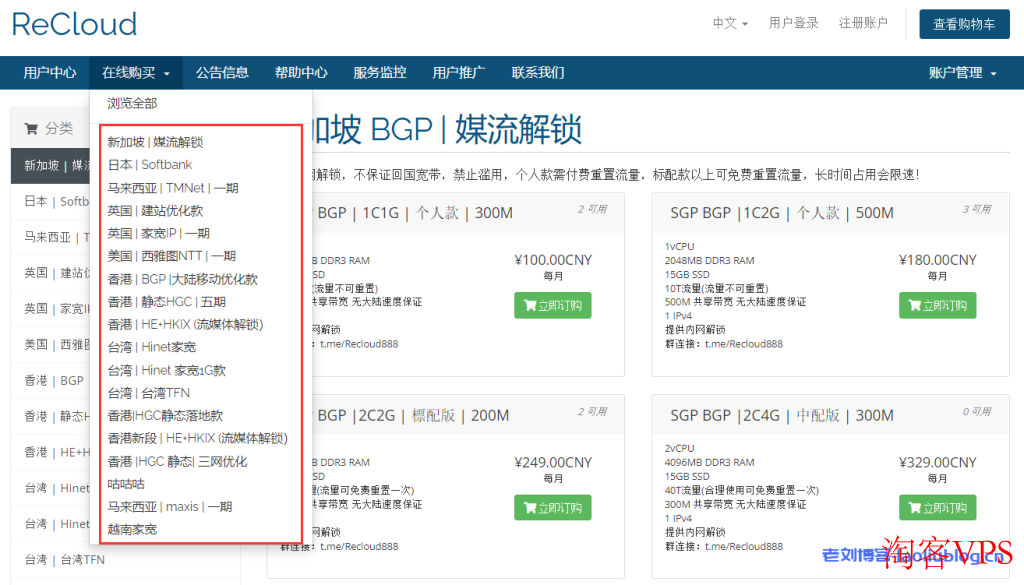This screenshot has height=585, width=1024.
Task: Choose 香港 | 静态HGC | 五期 from dropdown
Action: [167, 302]
